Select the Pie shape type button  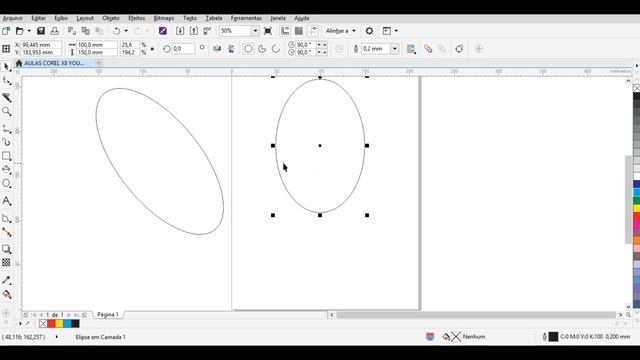click(262, 49)
